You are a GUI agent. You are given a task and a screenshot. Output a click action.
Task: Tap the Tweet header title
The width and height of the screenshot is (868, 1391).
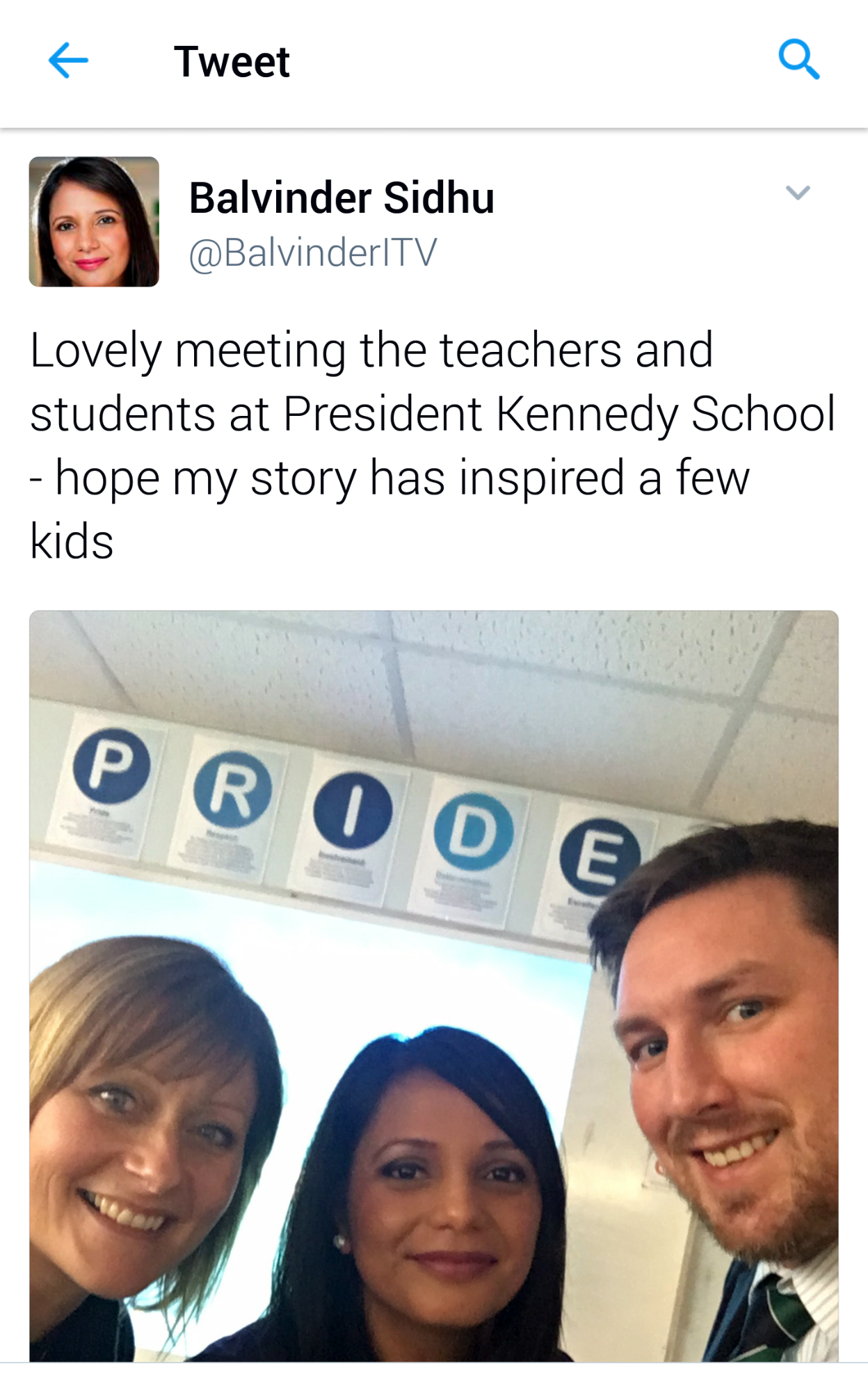232,61
